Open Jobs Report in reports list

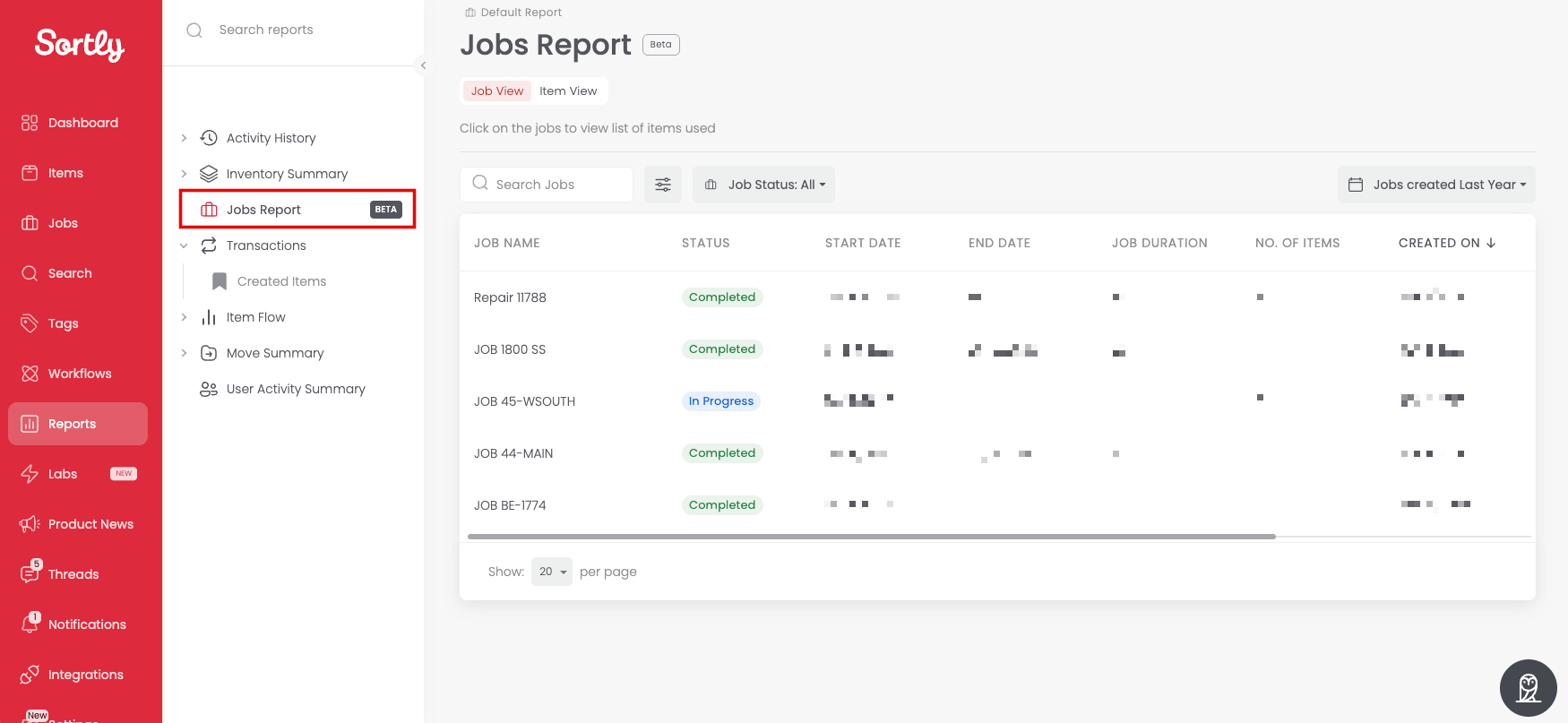(x=297, y=210)
